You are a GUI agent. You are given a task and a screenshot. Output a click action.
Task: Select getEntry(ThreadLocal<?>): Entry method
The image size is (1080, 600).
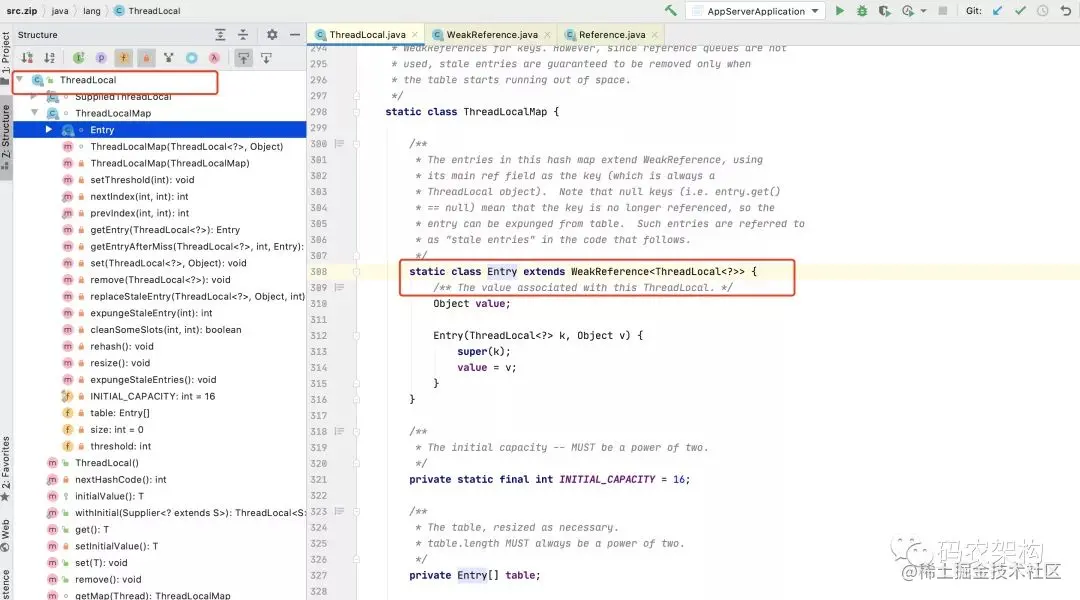pos(165,230)
